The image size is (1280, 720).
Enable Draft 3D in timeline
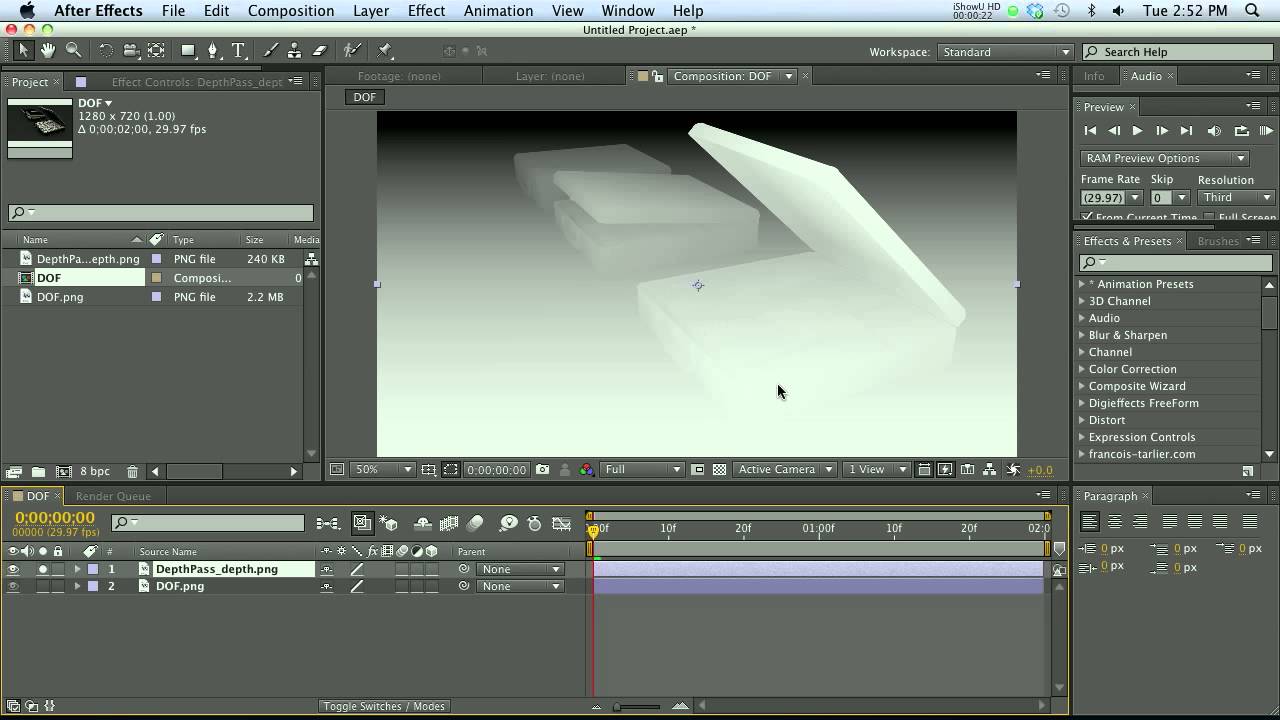[388, 523]
